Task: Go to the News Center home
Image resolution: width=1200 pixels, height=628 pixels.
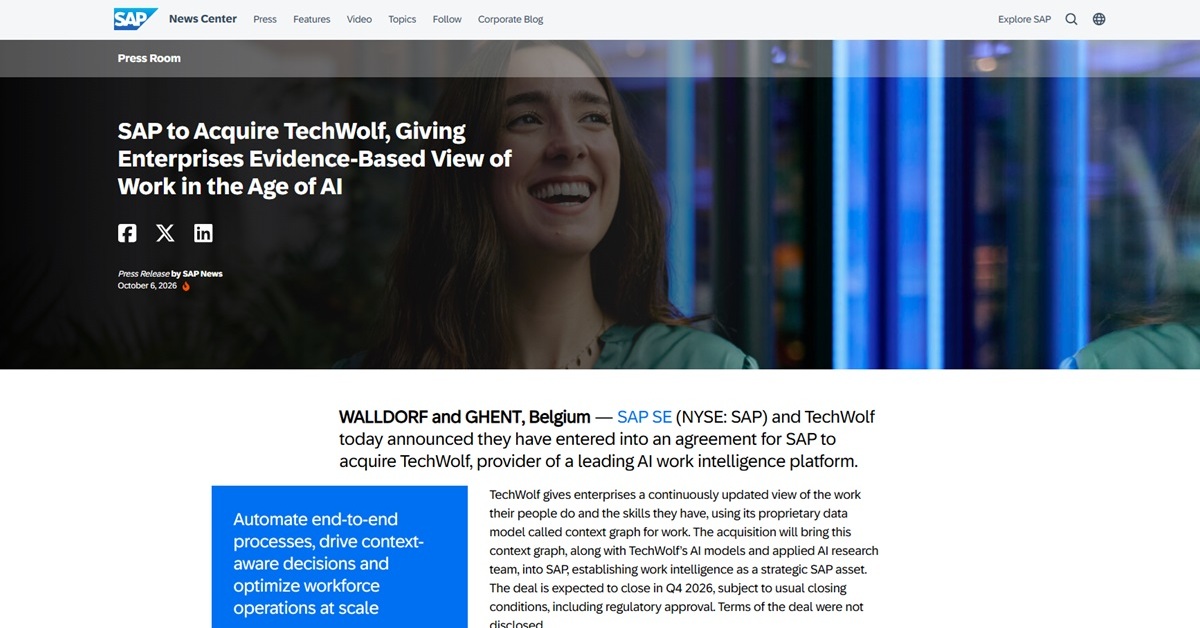Action: coord(203,19)
